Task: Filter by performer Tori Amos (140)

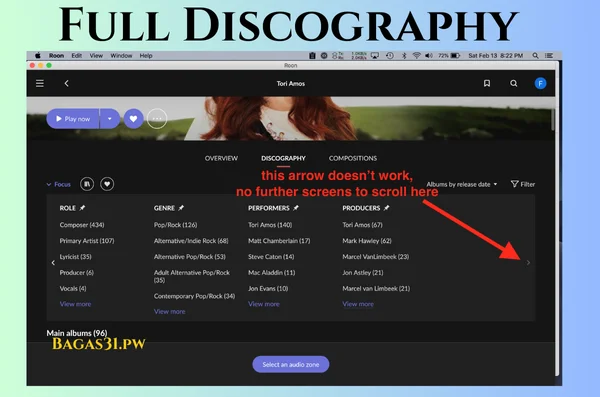Action: 270,225
